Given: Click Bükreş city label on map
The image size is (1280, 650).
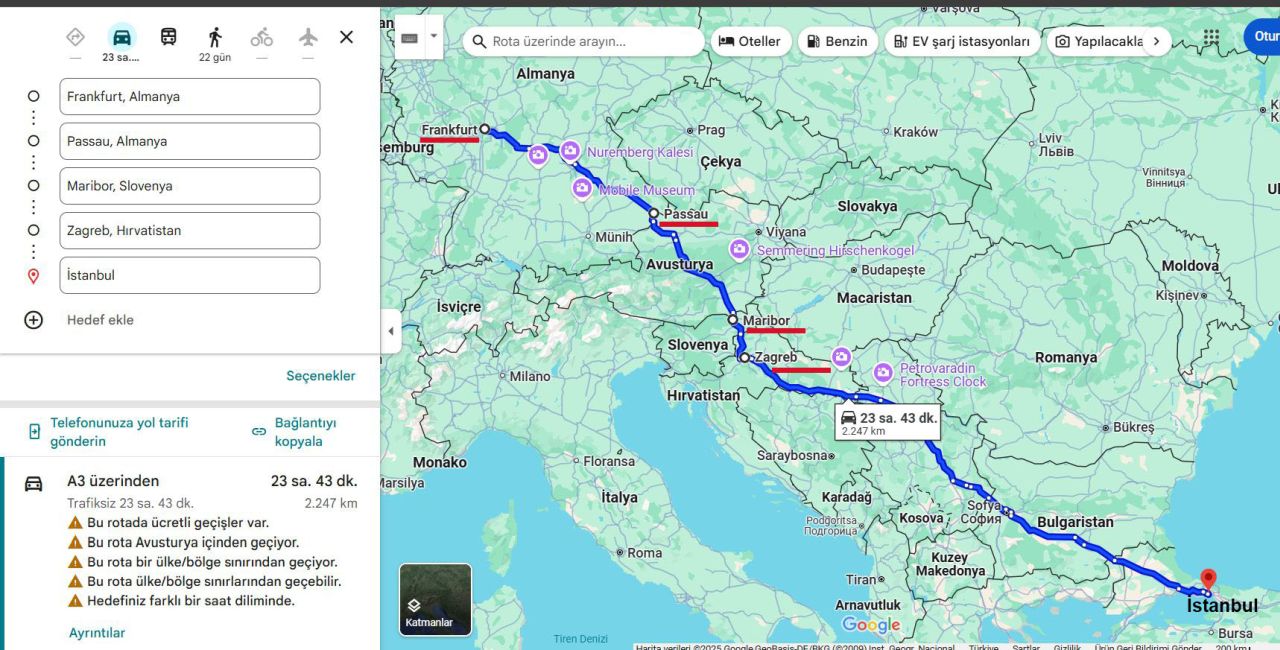Looking at the screenshot, I should coord(1133,427).
